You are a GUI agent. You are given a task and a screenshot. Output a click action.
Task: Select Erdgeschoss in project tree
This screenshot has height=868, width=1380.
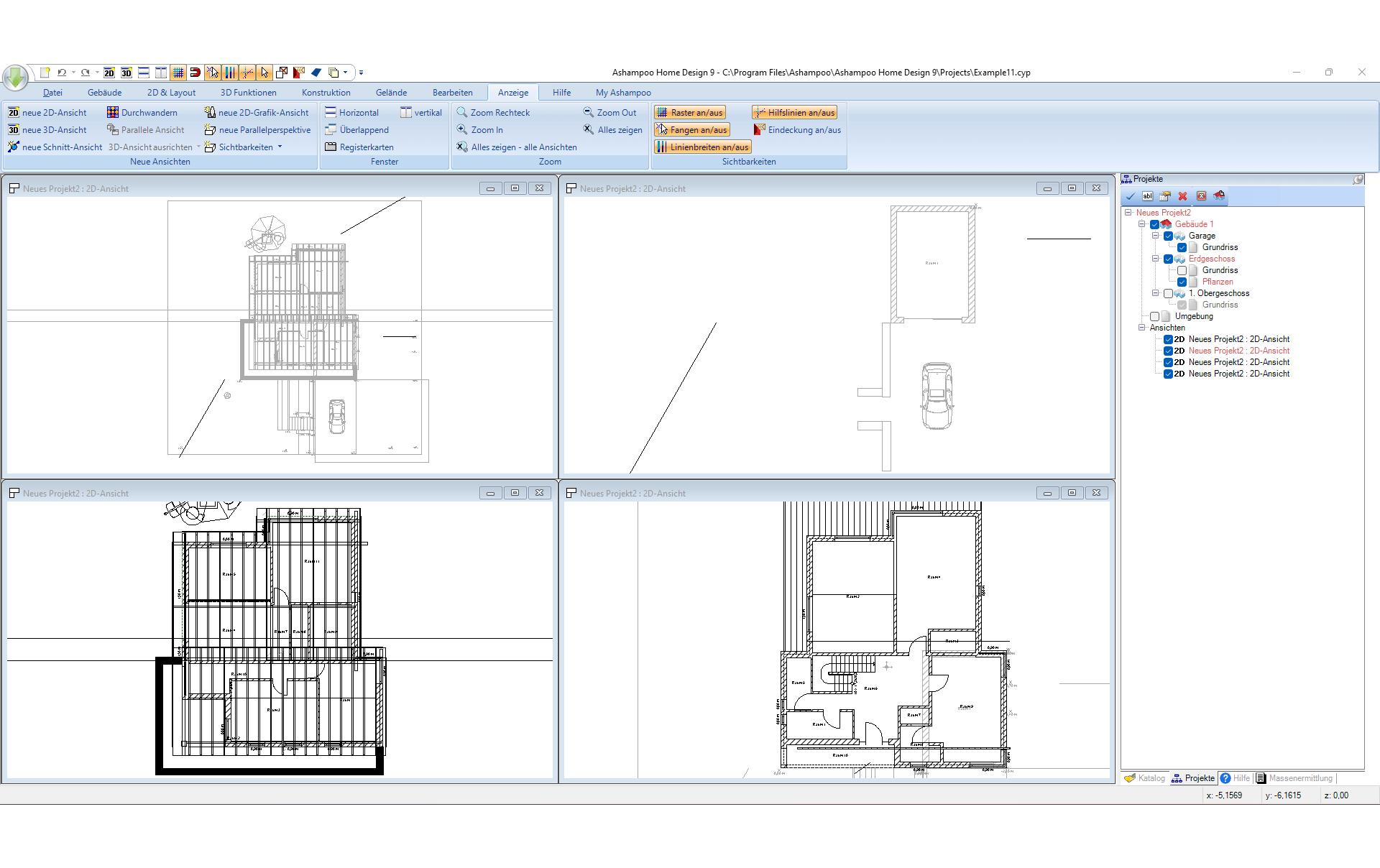pyautogui.click(x=1211, y=259)
